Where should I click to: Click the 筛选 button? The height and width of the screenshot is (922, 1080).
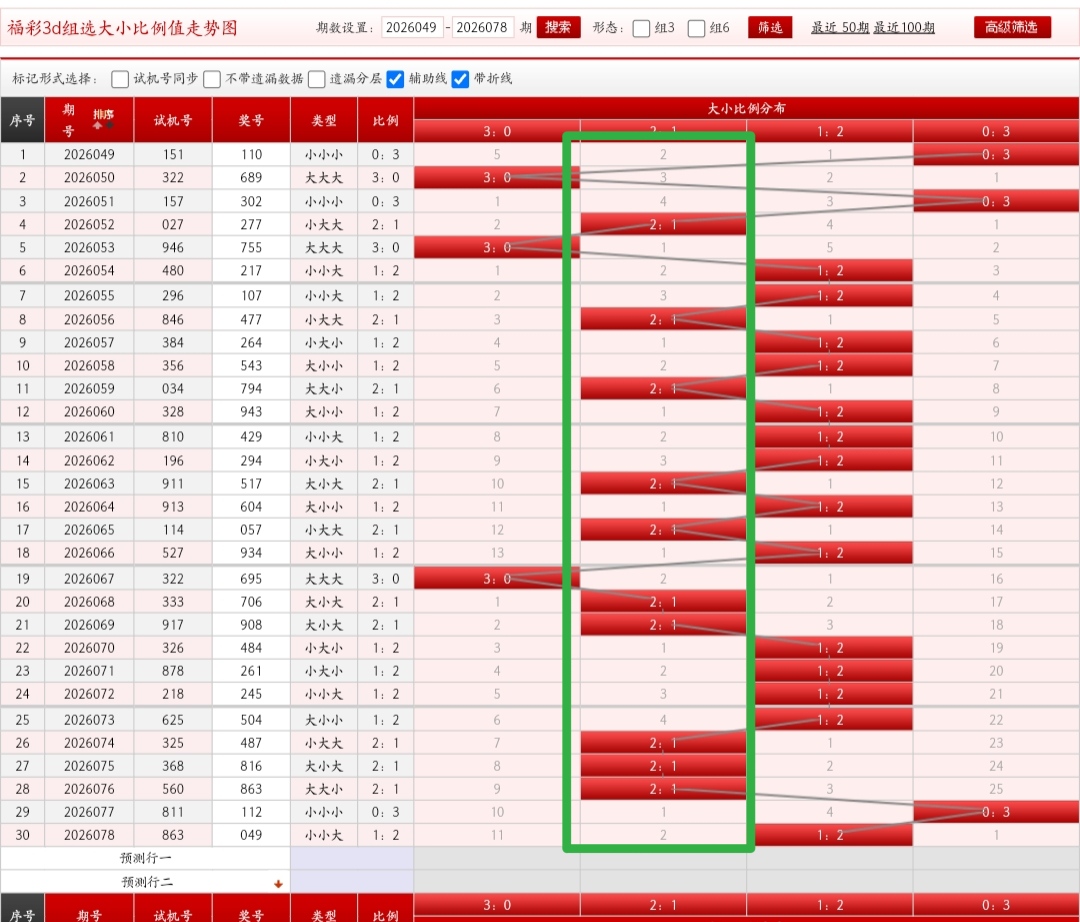coord(770,27)
